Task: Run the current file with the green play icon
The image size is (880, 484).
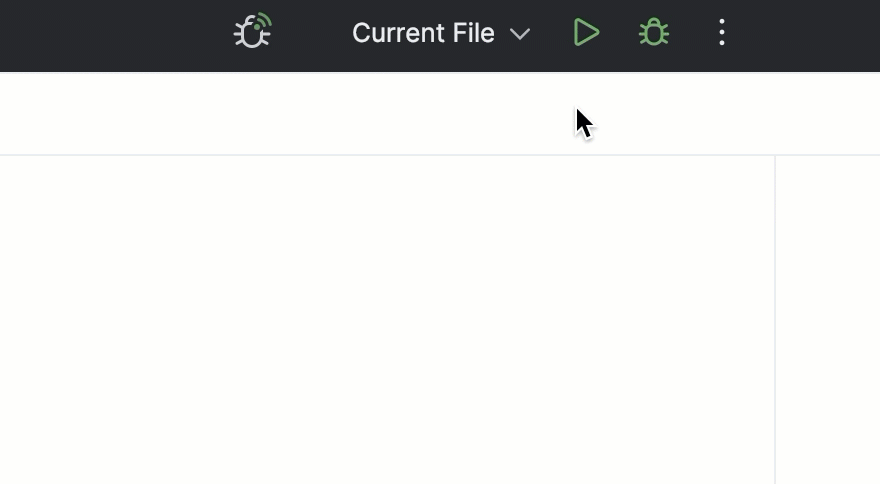Action: pos(586,32)
